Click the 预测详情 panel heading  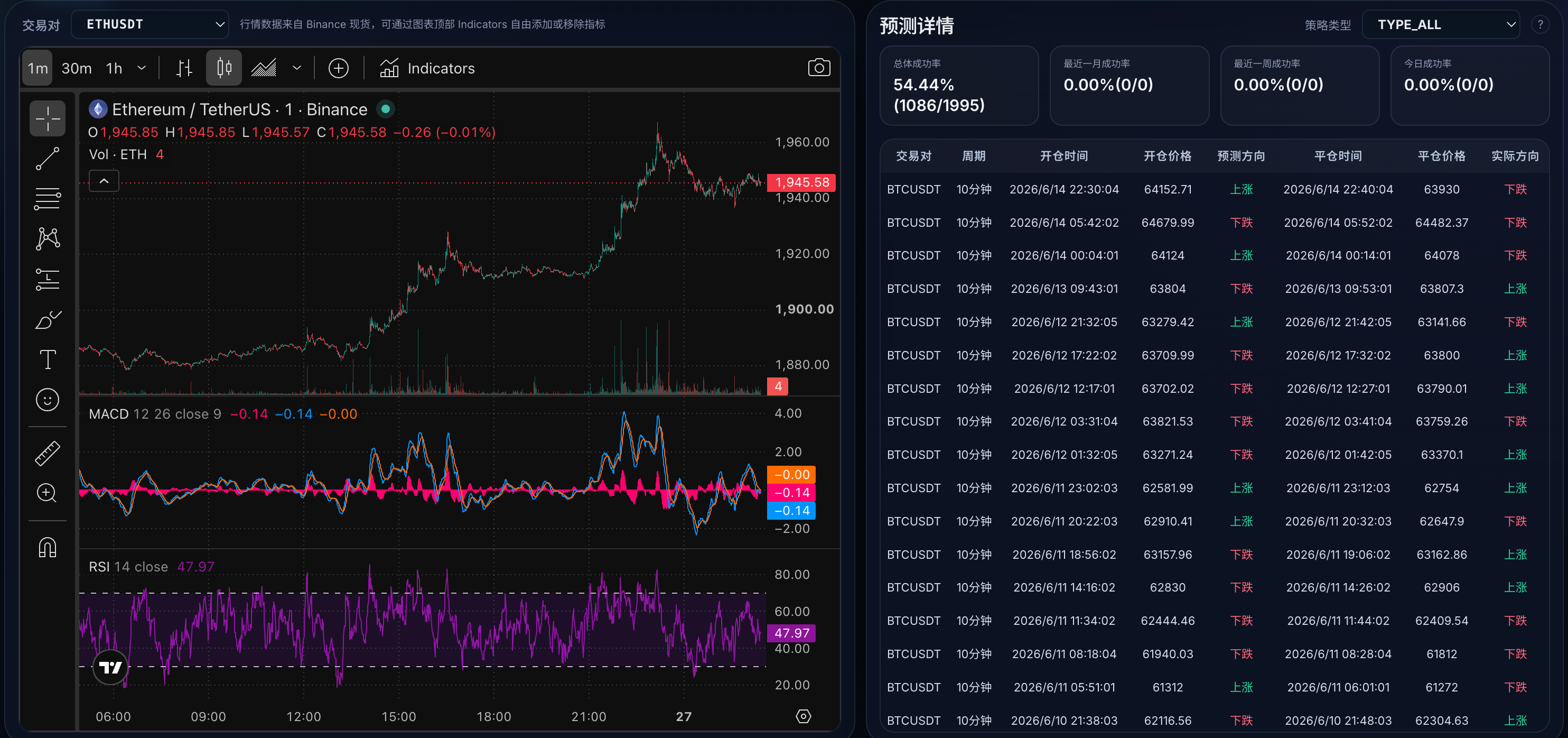[x=917, y=25]
